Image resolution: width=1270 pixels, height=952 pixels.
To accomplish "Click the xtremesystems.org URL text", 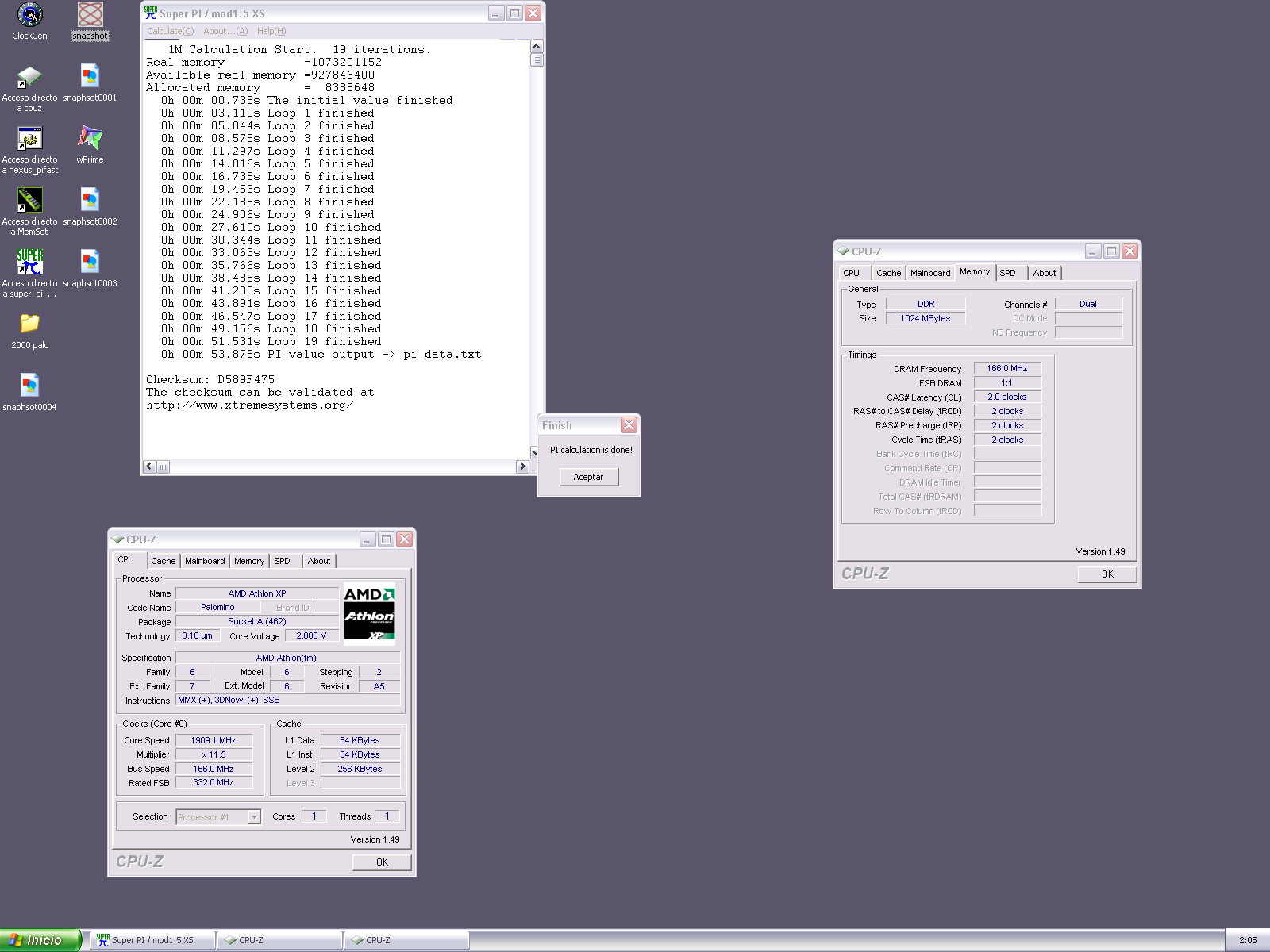I will pyautogui.click(x=249, y=405).
